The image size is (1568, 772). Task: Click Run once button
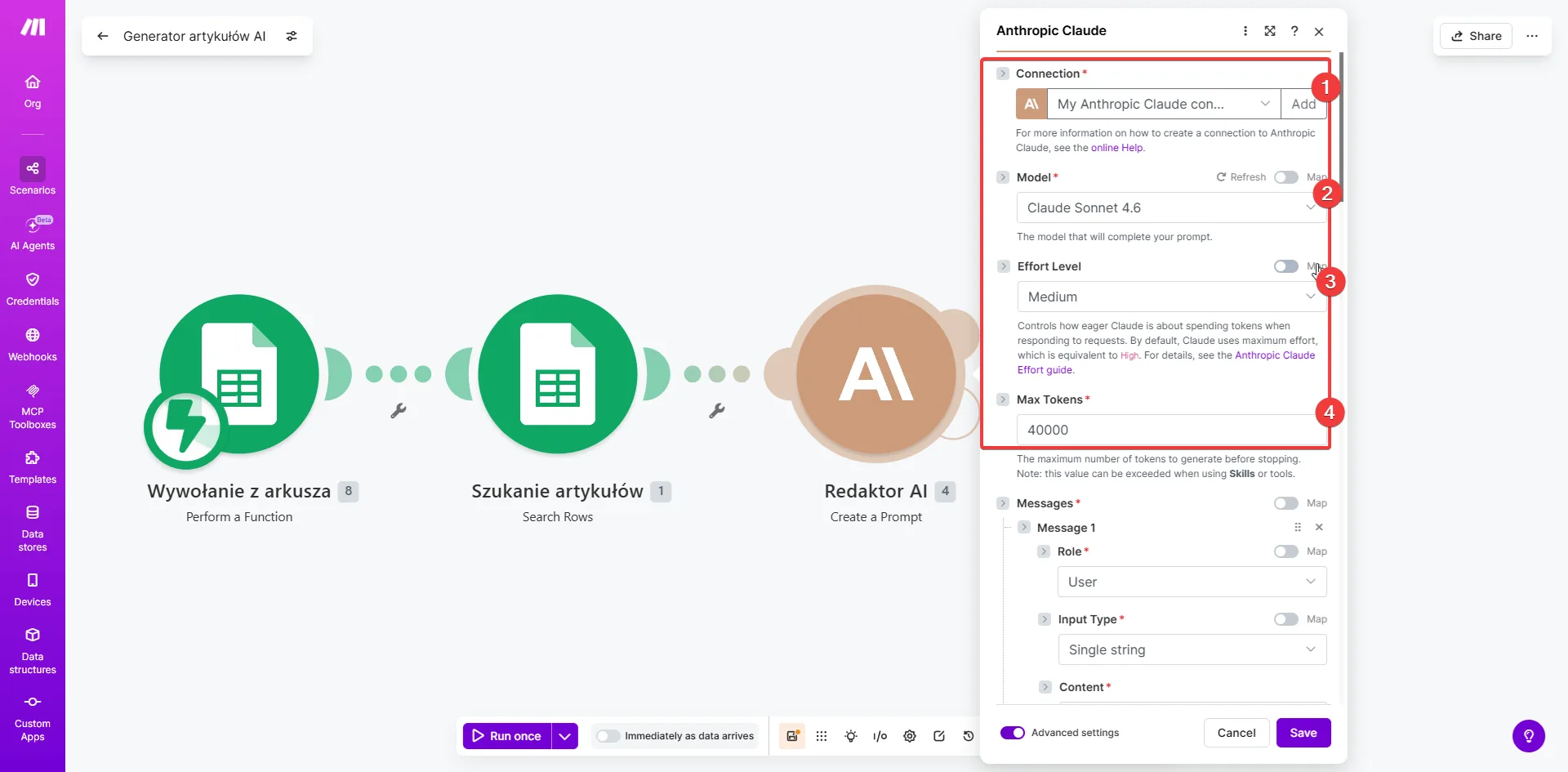[507, 736]
